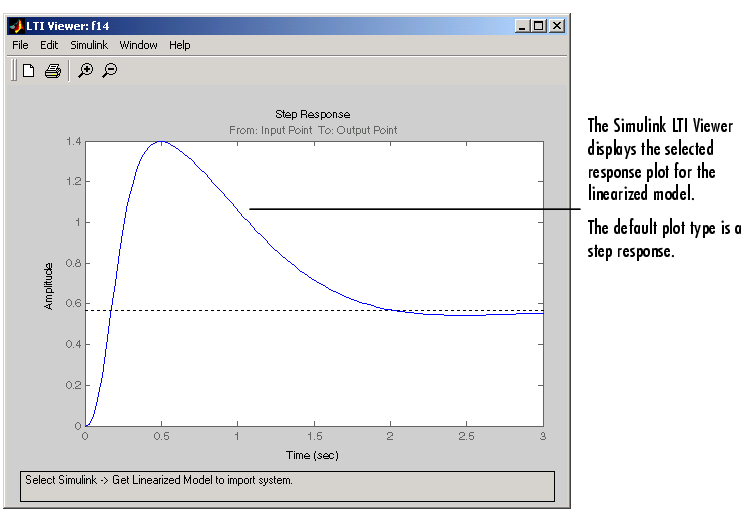
Task: Open the Help menu
Action: (179, 45)
